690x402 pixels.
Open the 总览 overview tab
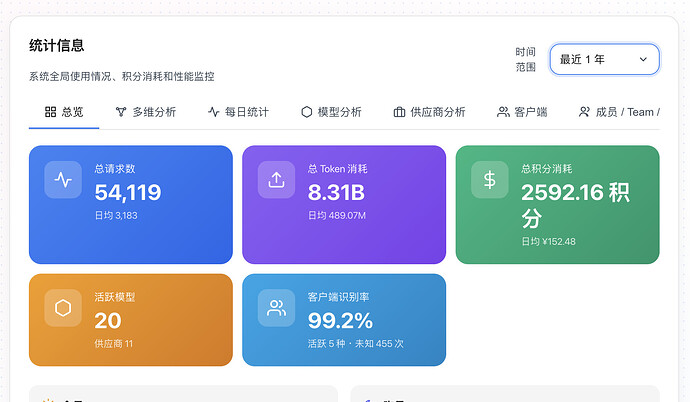click(64, 112)
